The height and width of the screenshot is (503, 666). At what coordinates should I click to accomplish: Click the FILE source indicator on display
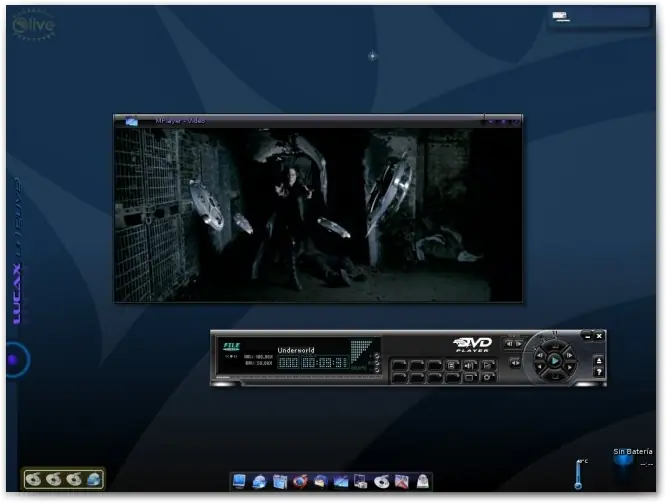[231, 346]
